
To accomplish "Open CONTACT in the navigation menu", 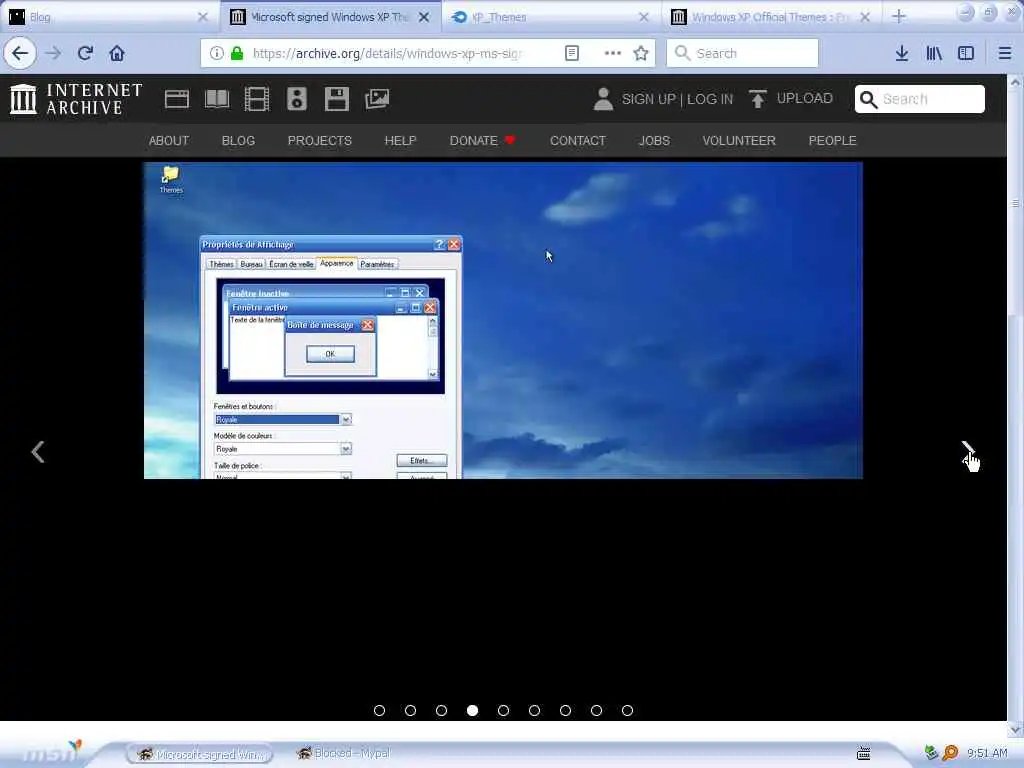I will (578, 140).
